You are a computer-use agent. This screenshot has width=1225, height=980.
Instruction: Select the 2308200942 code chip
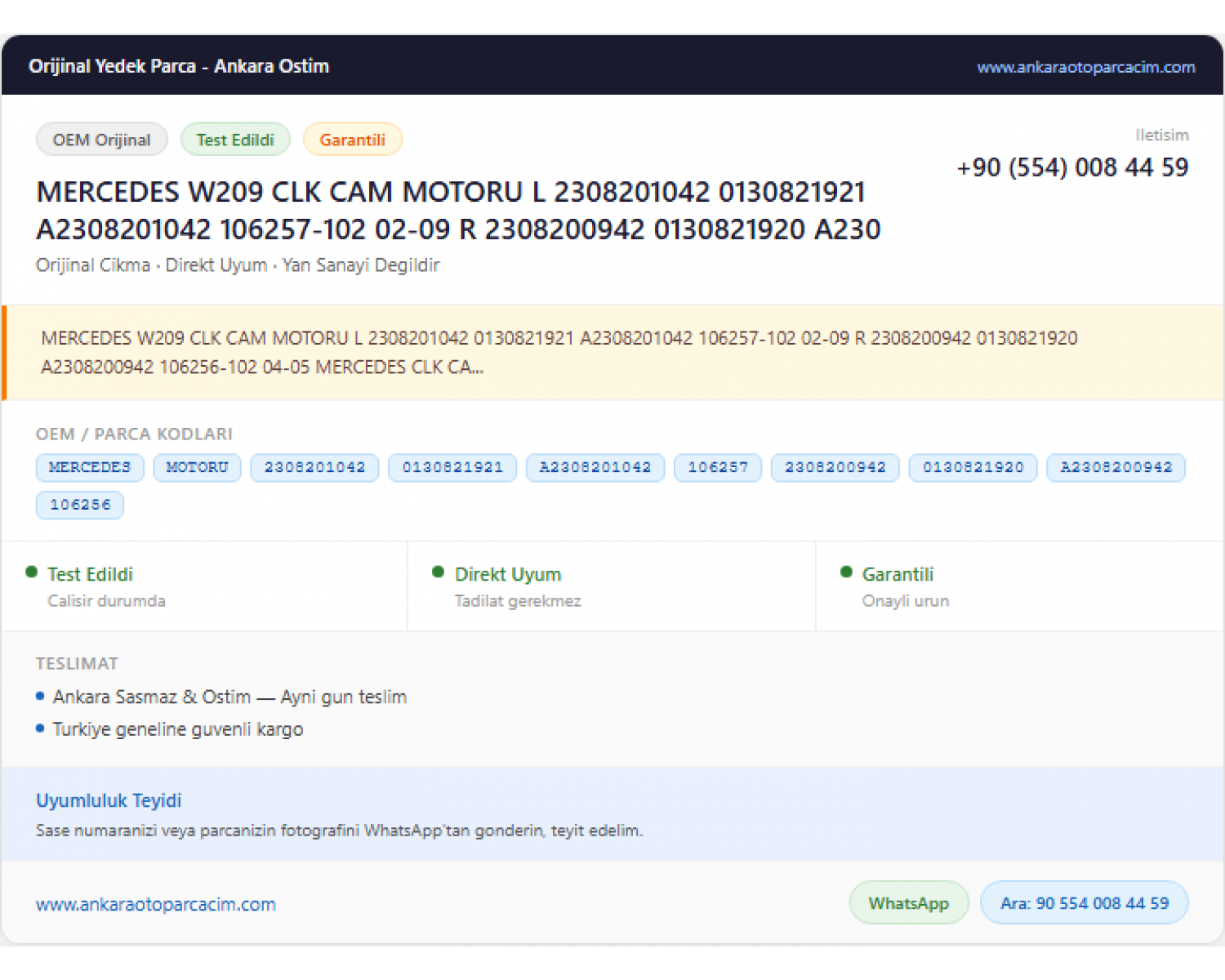pyautogui.click(x=835, y=468)
